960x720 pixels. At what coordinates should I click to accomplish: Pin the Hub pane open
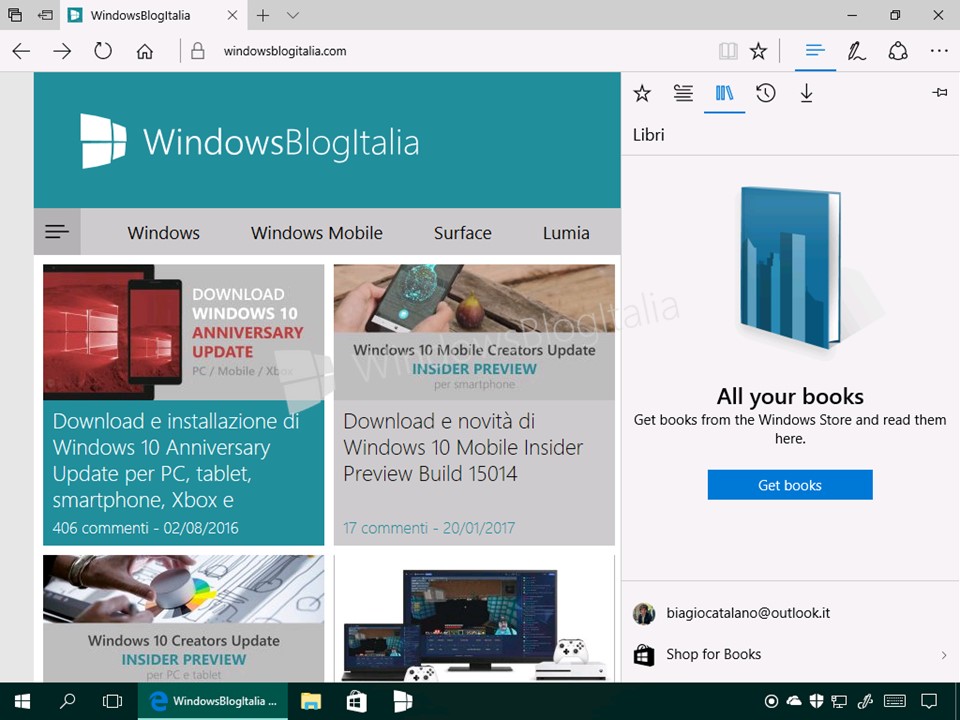(x=939, y=92)
